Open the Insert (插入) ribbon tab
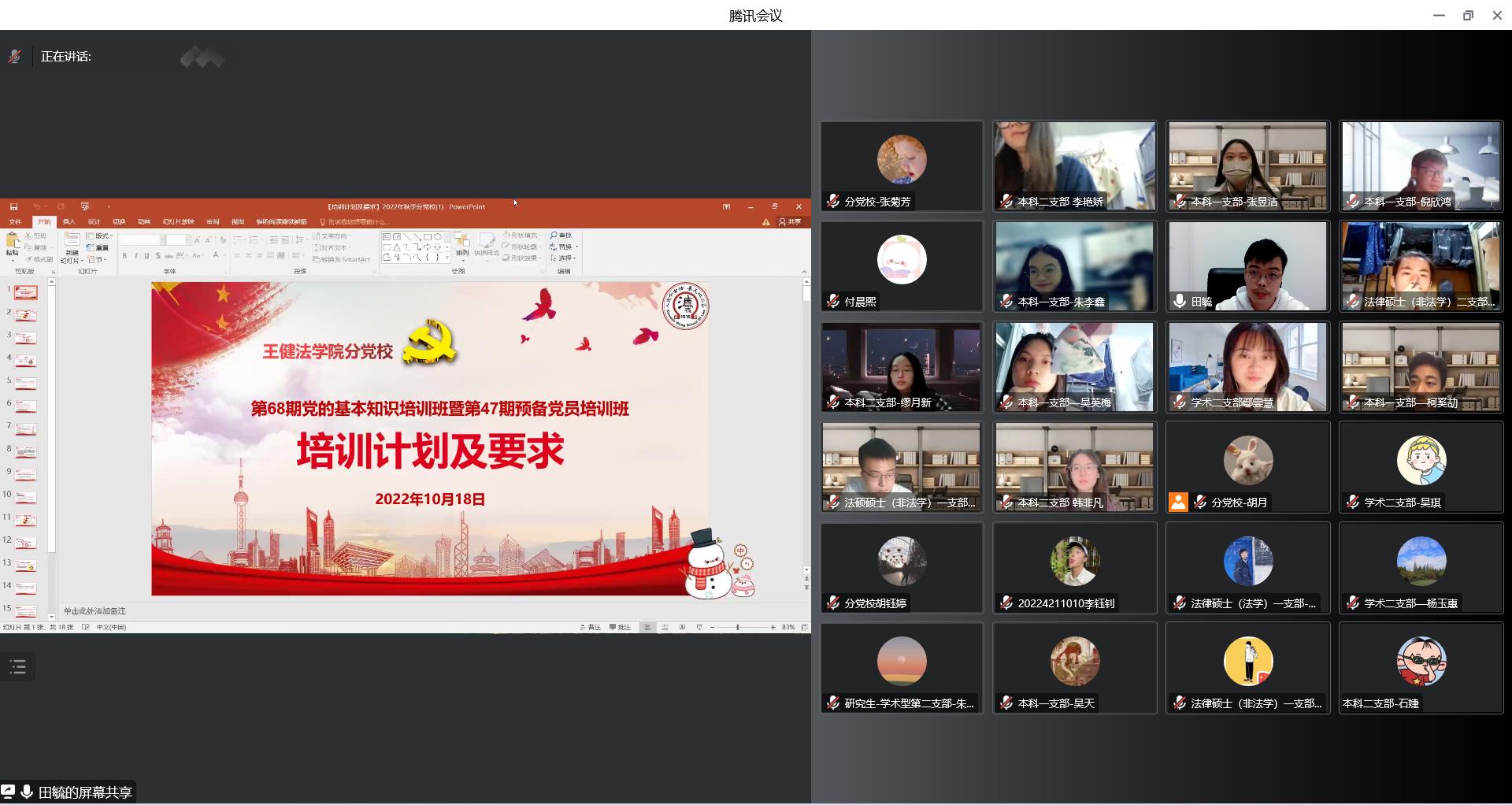The image size is (1512, 805). pyautogui.click(x=69, y=222)
